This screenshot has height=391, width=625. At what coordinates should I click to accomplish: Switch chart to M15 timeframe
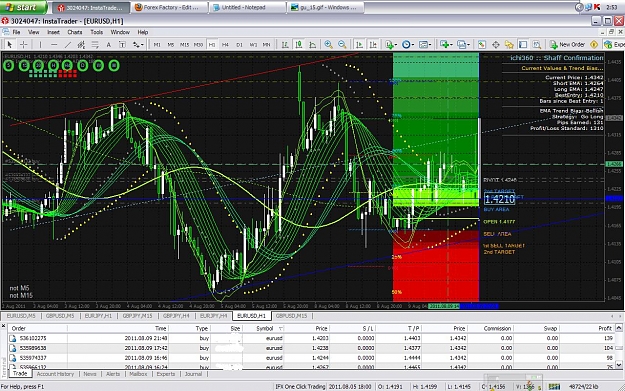[184, 45]
